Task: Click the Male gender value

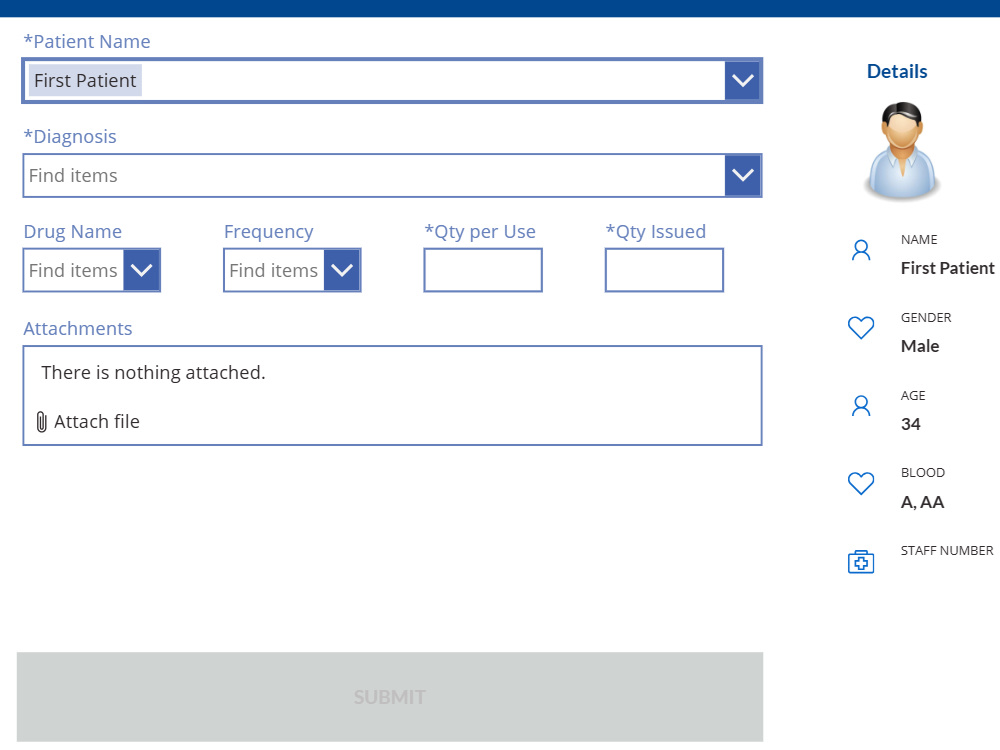Action: pos(920,346)
